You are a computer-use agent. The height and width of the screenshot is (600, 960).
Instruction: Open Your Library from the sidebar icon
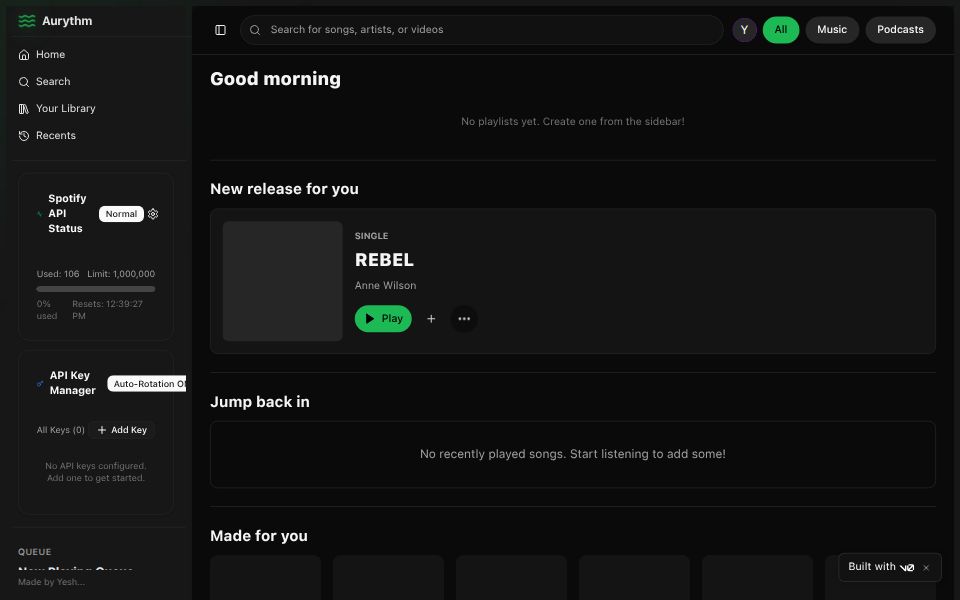tap(23, 108)
